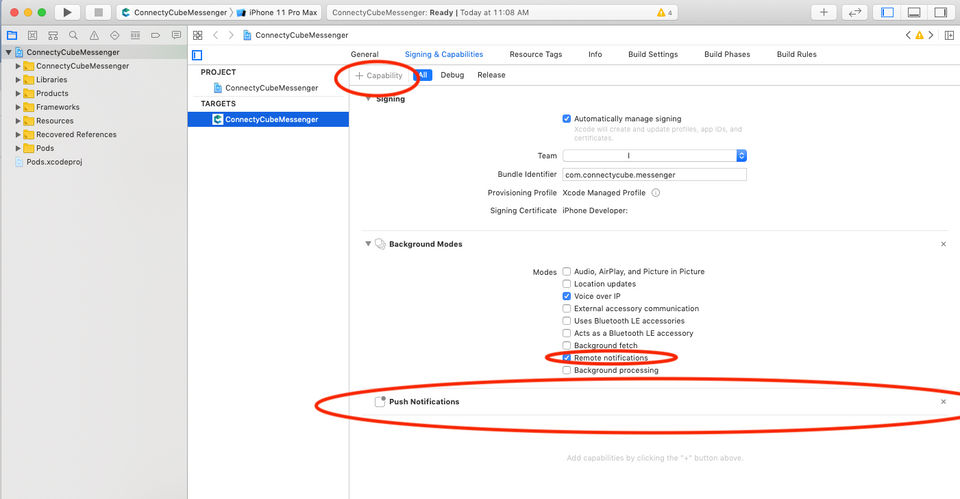Screen dimensions: 960x499
Task: Filter capabilities by Release configuration
Action: point(492,75)
